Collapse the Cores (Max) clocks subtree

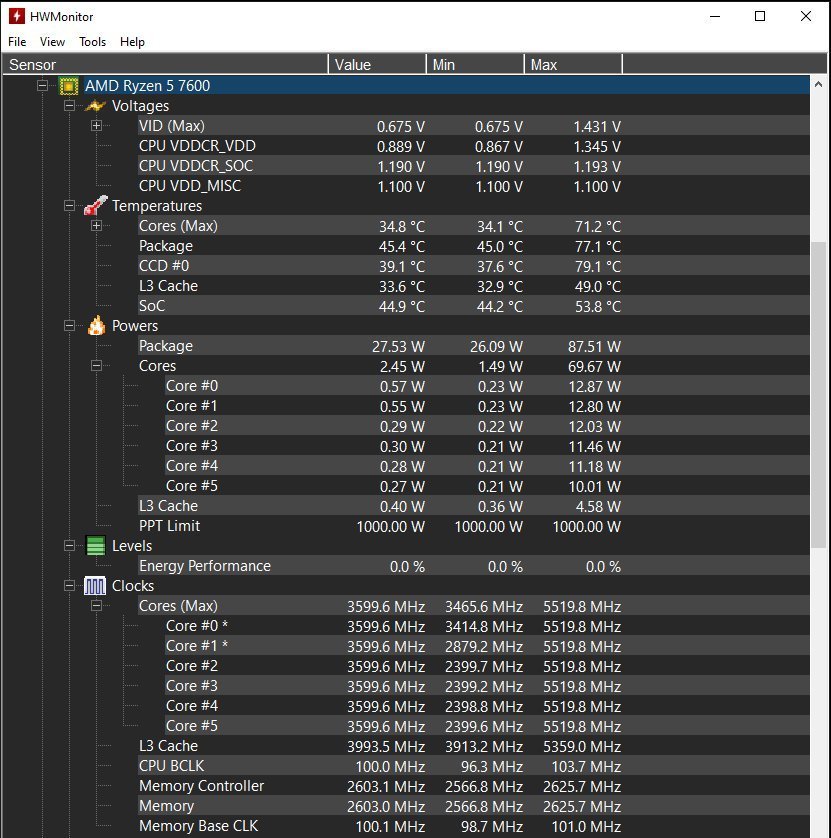[x=97, y=606]
